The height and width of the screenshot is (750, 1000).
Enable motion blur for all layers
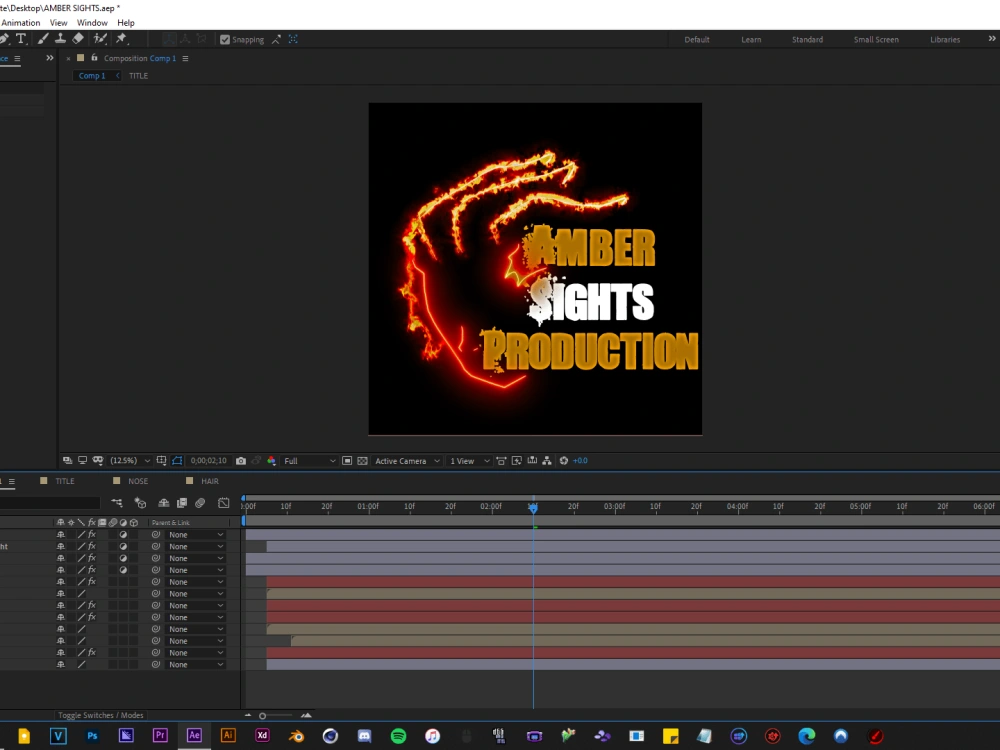click(x=200, y=503)
